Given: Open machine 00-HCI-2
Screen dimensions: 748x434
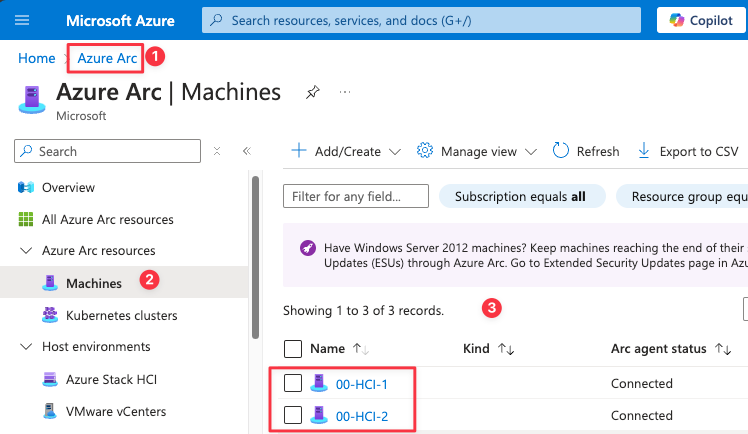Looking at the screenshot, I should tap(362, 416).
